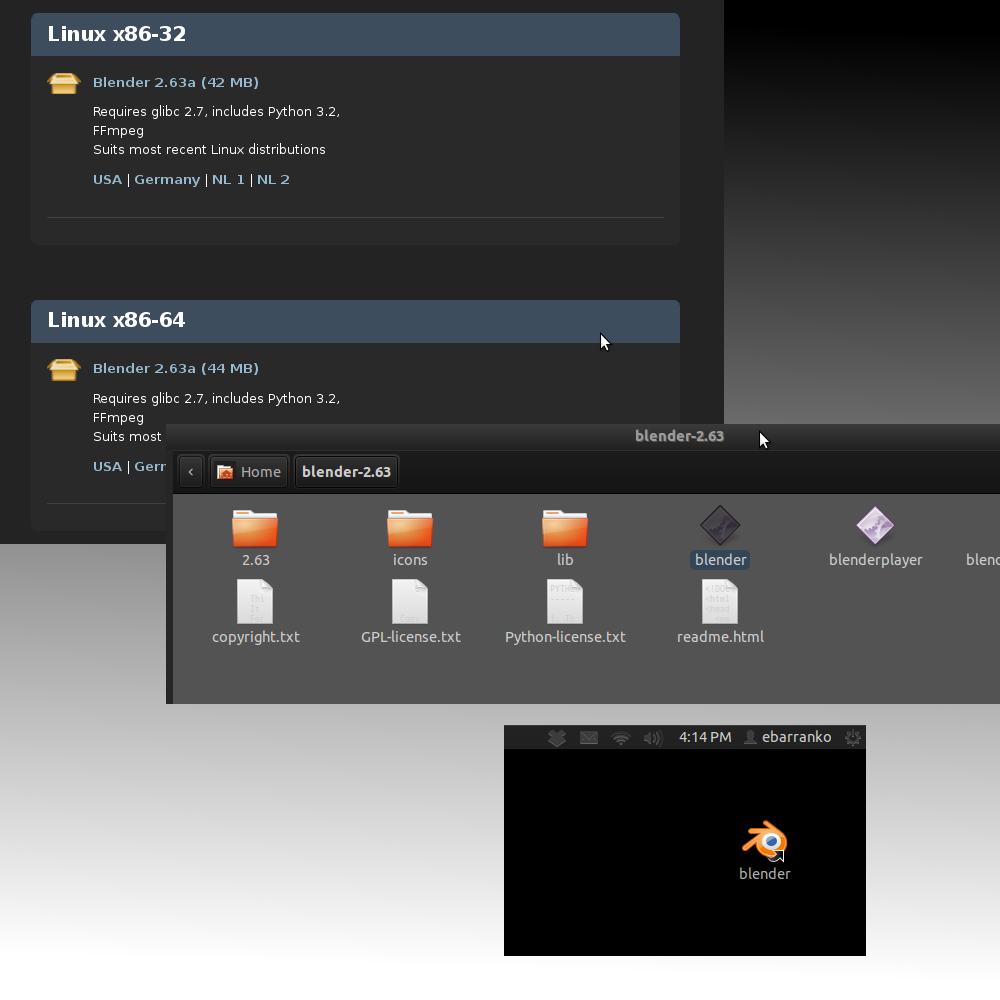The height and width of the screenshot is (1000, 1000).
Task: Select the GPL-license.txt file icon
Action: tap(410, 601)
